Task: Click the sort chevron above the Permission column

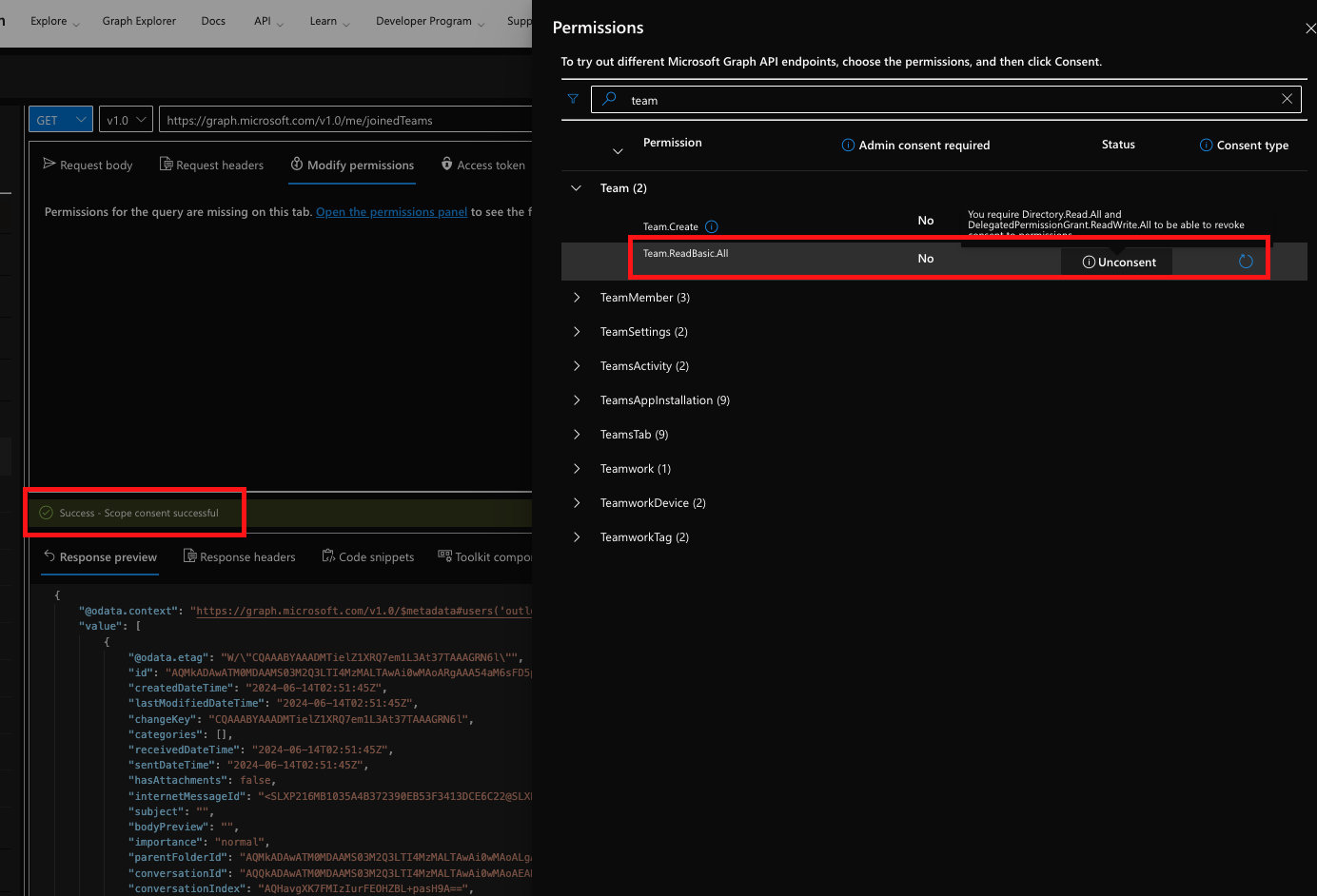Action: 619,150
